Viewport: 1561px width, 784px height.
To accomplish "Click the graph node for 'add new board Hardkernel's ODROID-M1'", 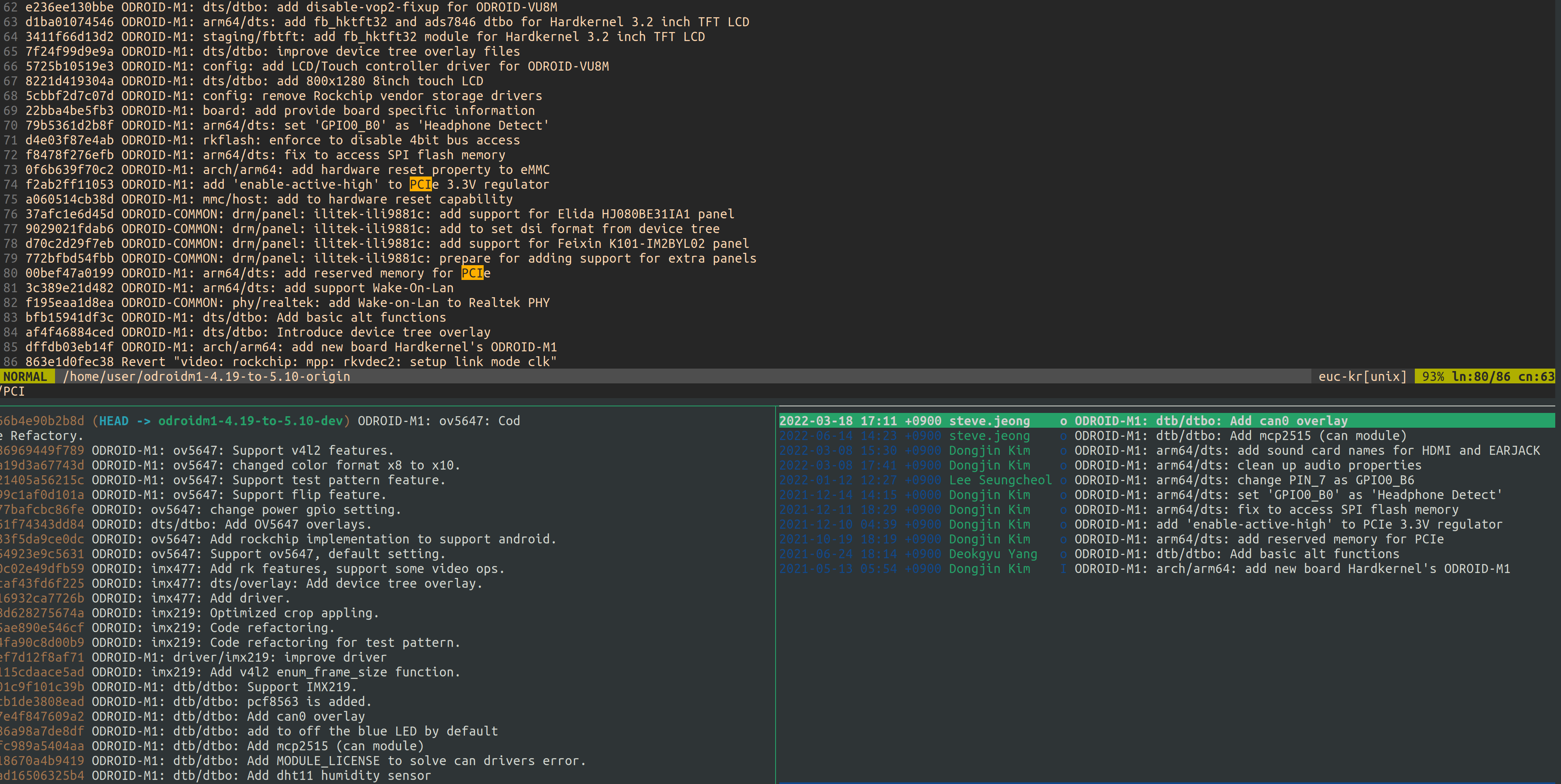I will click(1063, 569).
